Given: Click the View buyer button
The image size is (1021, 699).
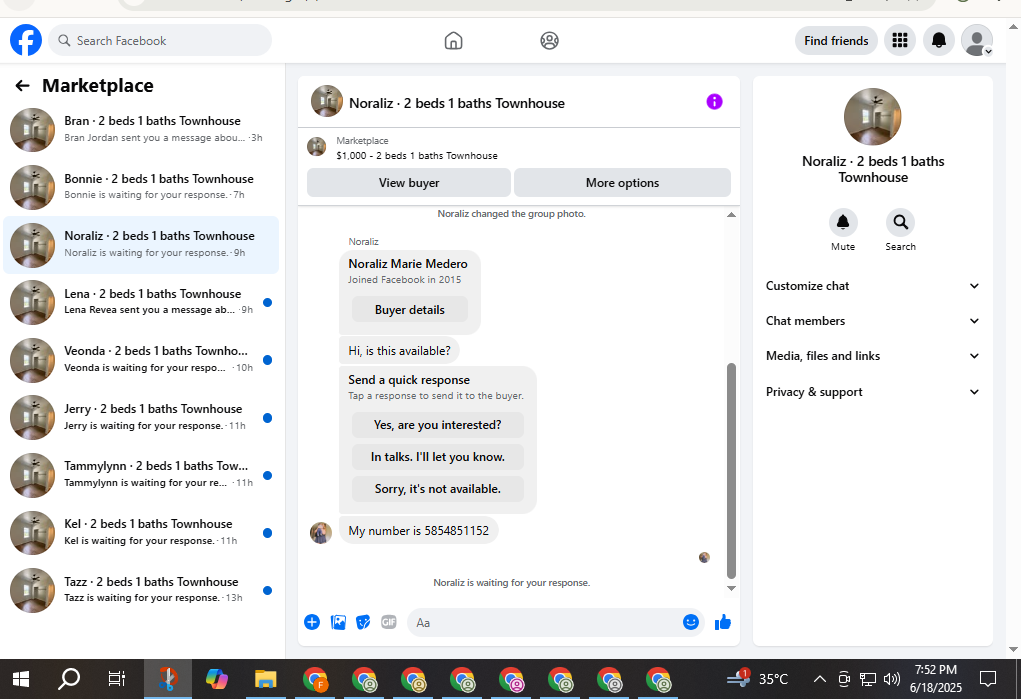Looking at the screenshot, I should [409, 183].
